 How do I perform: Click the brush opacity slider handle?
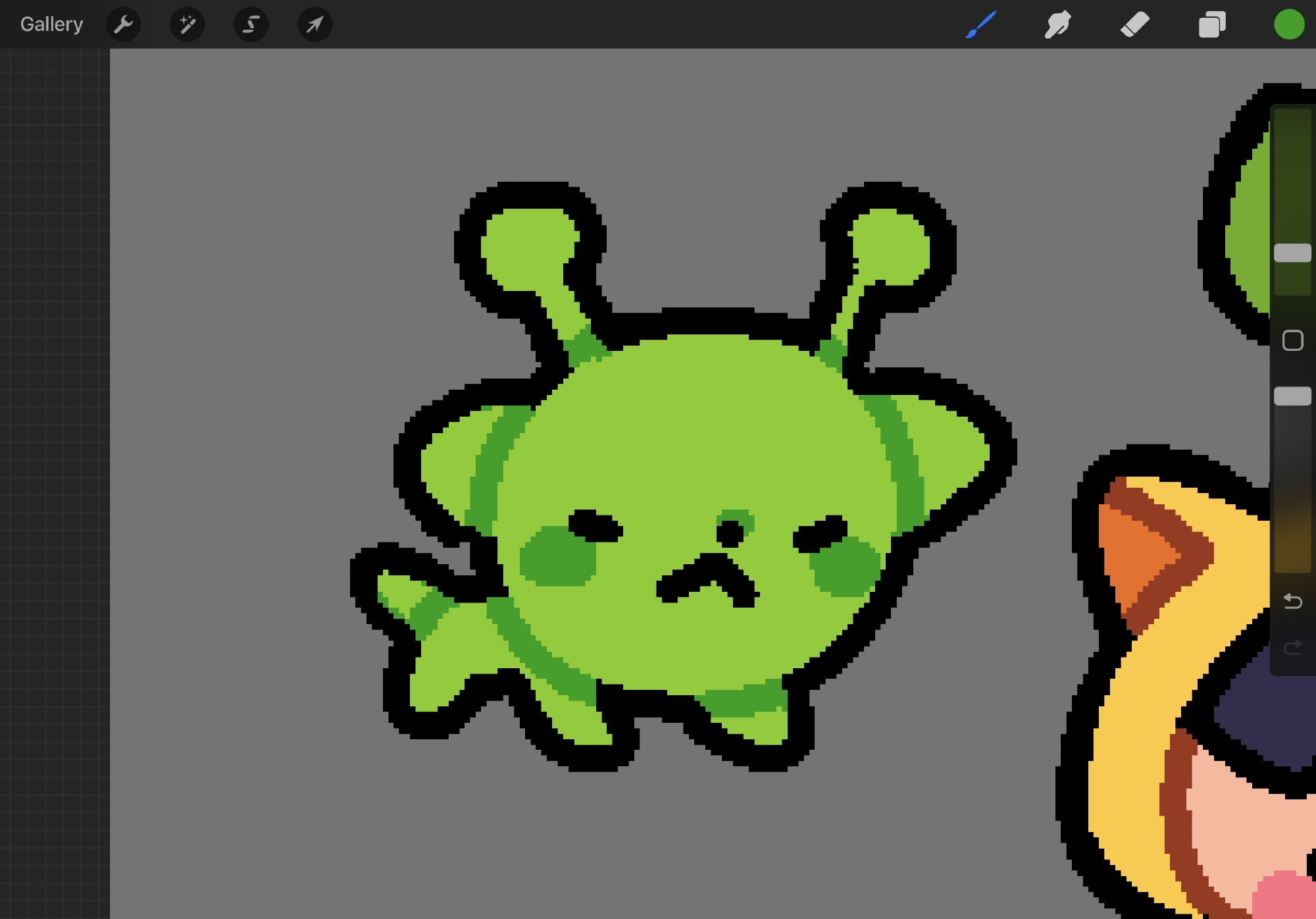point(1292,396)
